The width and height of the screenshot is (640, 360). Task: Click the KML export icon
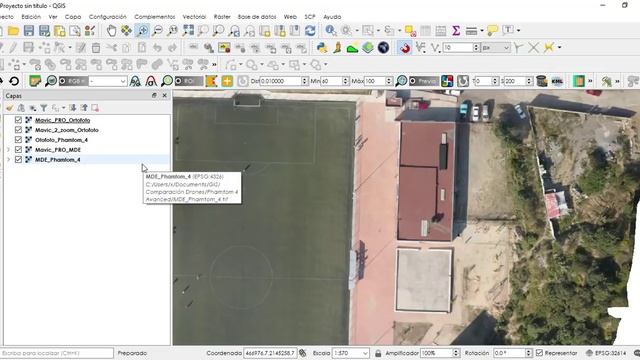[557, 81]
